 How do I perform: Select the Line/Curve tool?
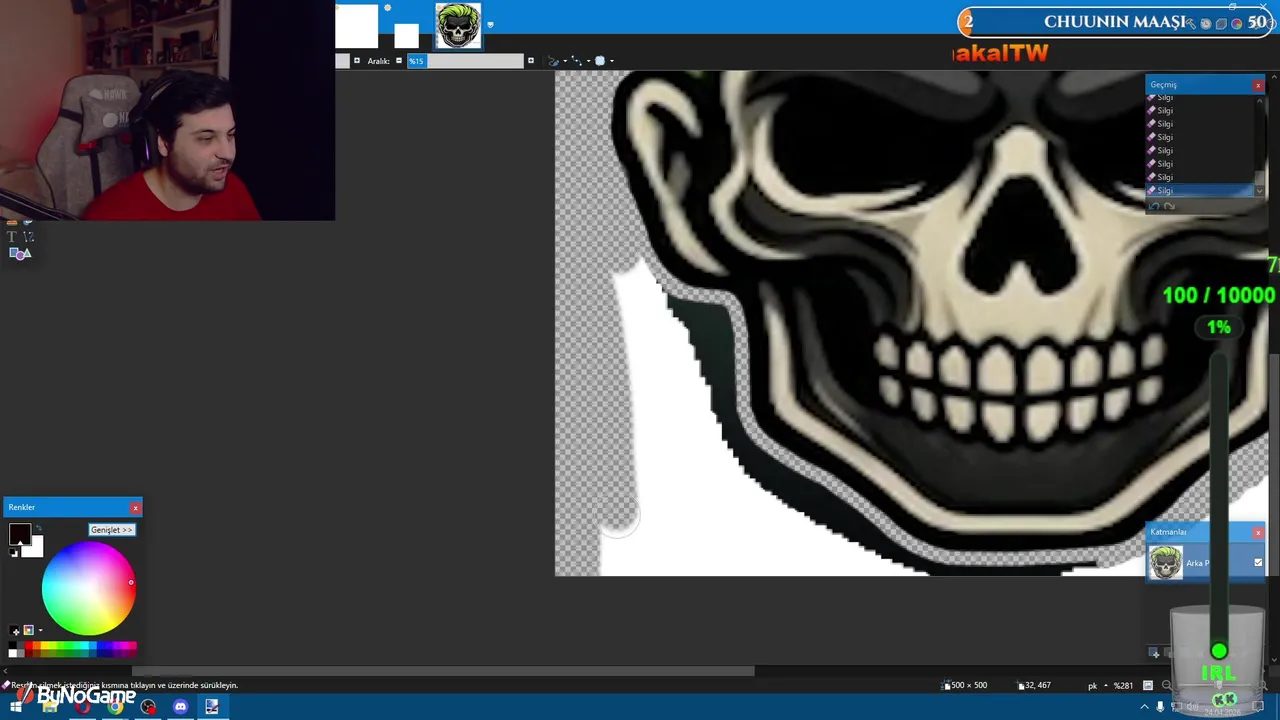[28, 237]
